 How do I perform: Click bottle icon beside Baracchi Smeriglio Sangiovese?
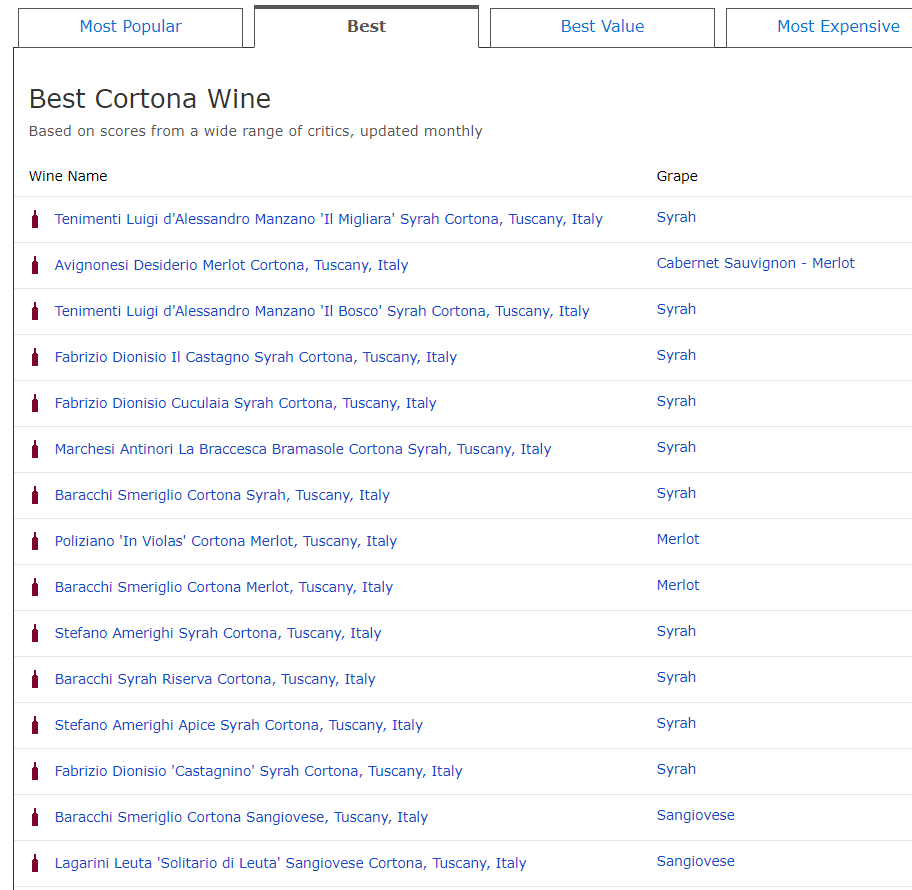point(35,817)
